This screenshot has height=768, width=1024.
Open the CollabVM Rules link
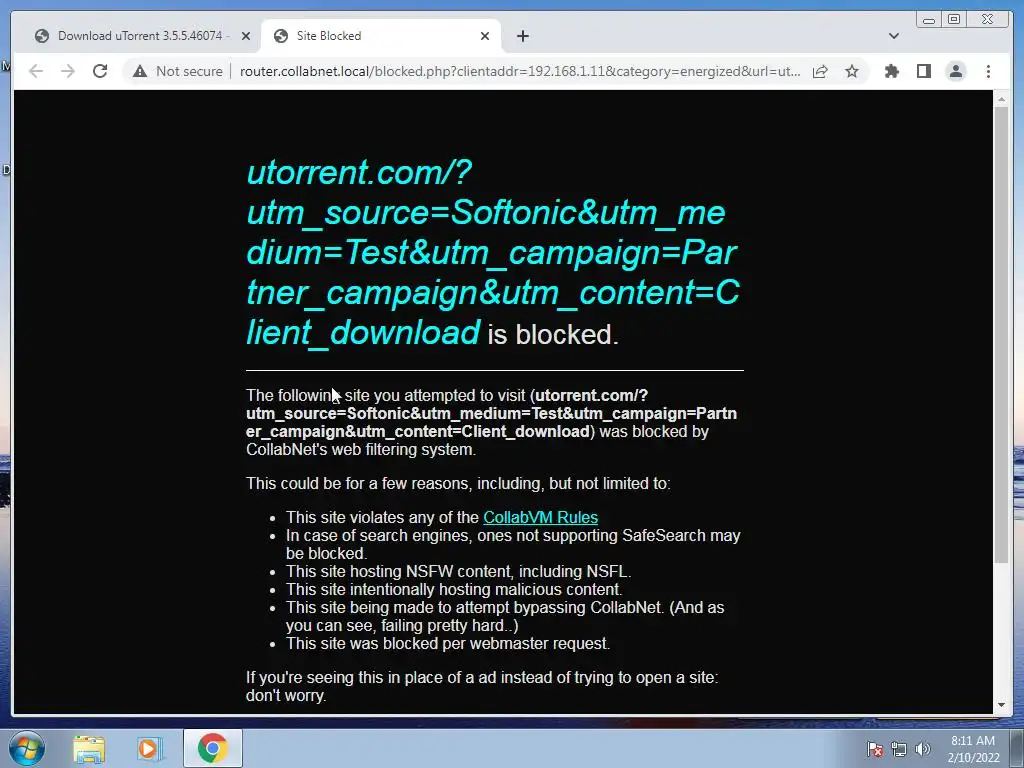540,517
